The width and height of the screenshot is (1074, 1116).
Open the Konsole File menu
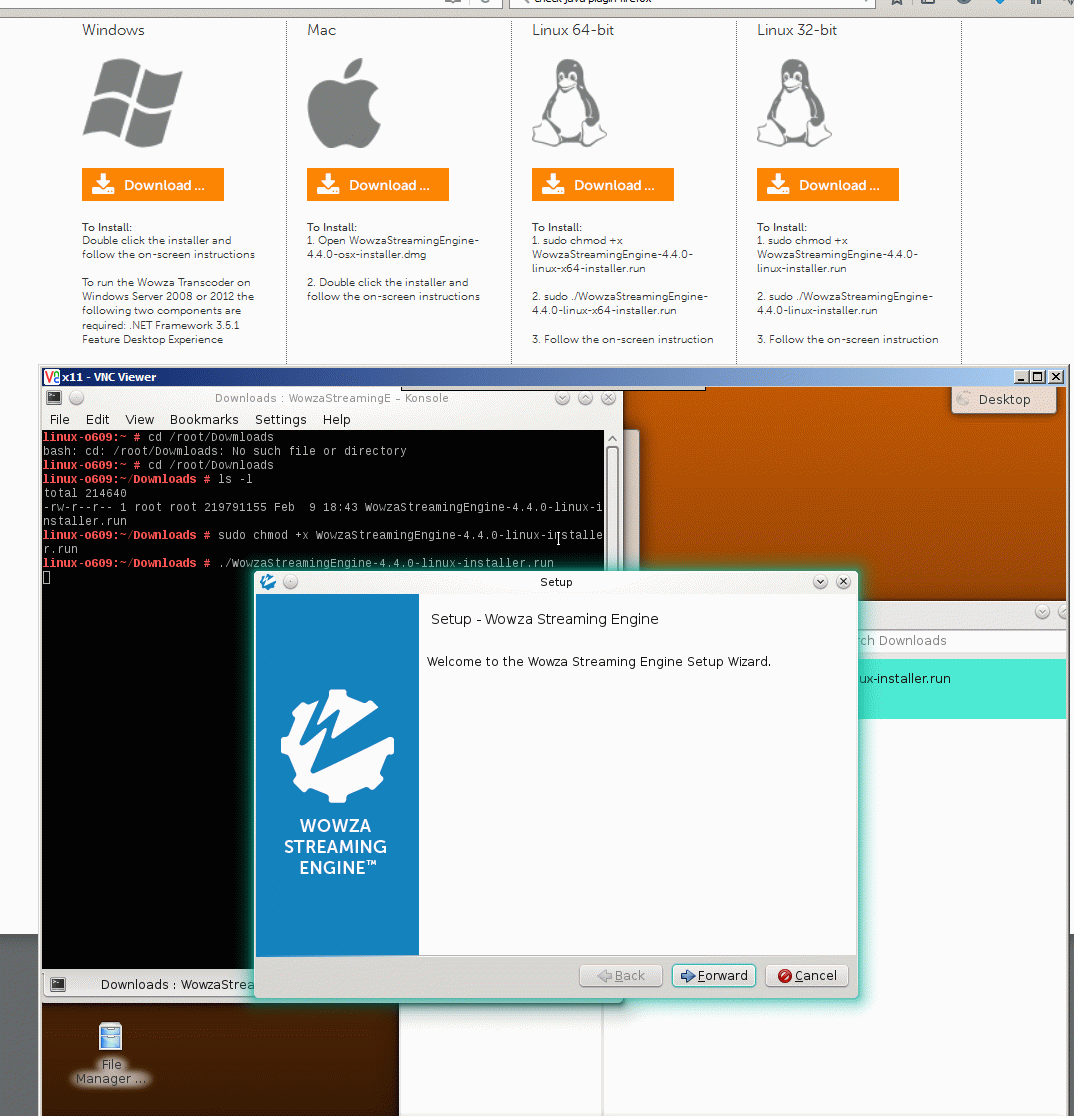60,420
